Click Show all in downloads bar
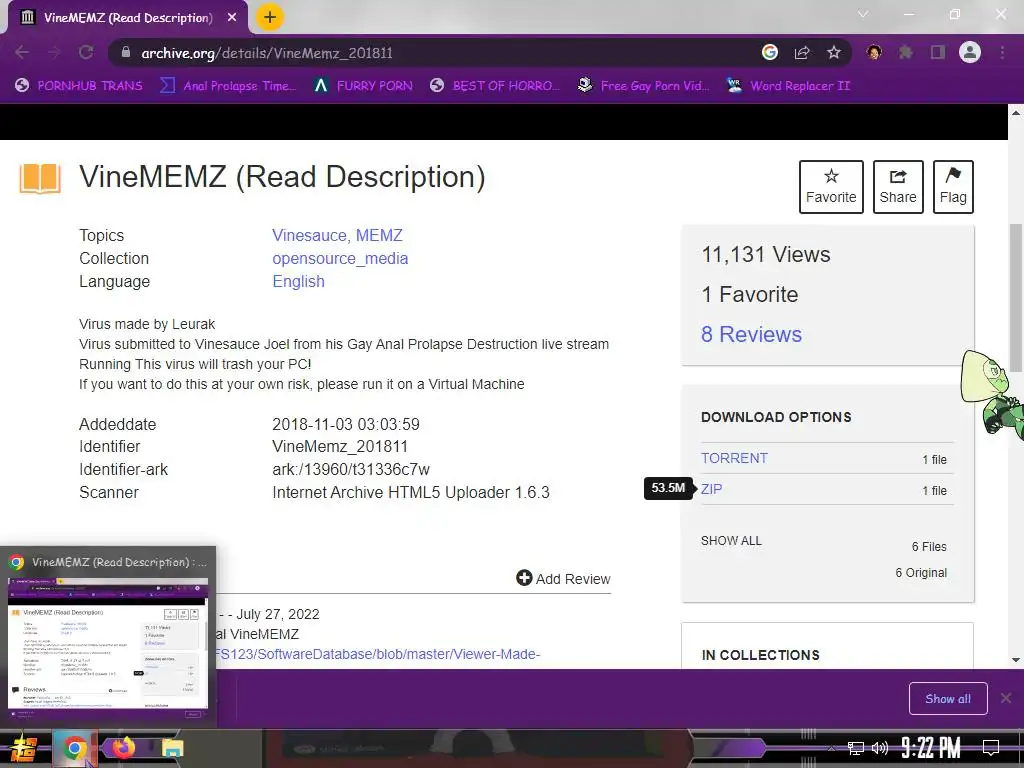 coord(948,699)
